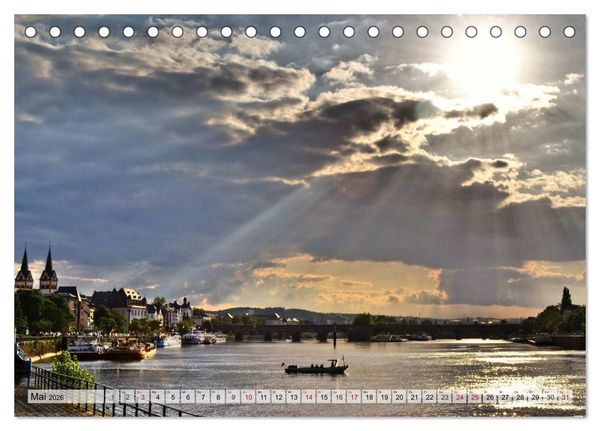Select the red day 17 cell
Viewport: 600px width, 431px height.
click(x=354, y=397)
